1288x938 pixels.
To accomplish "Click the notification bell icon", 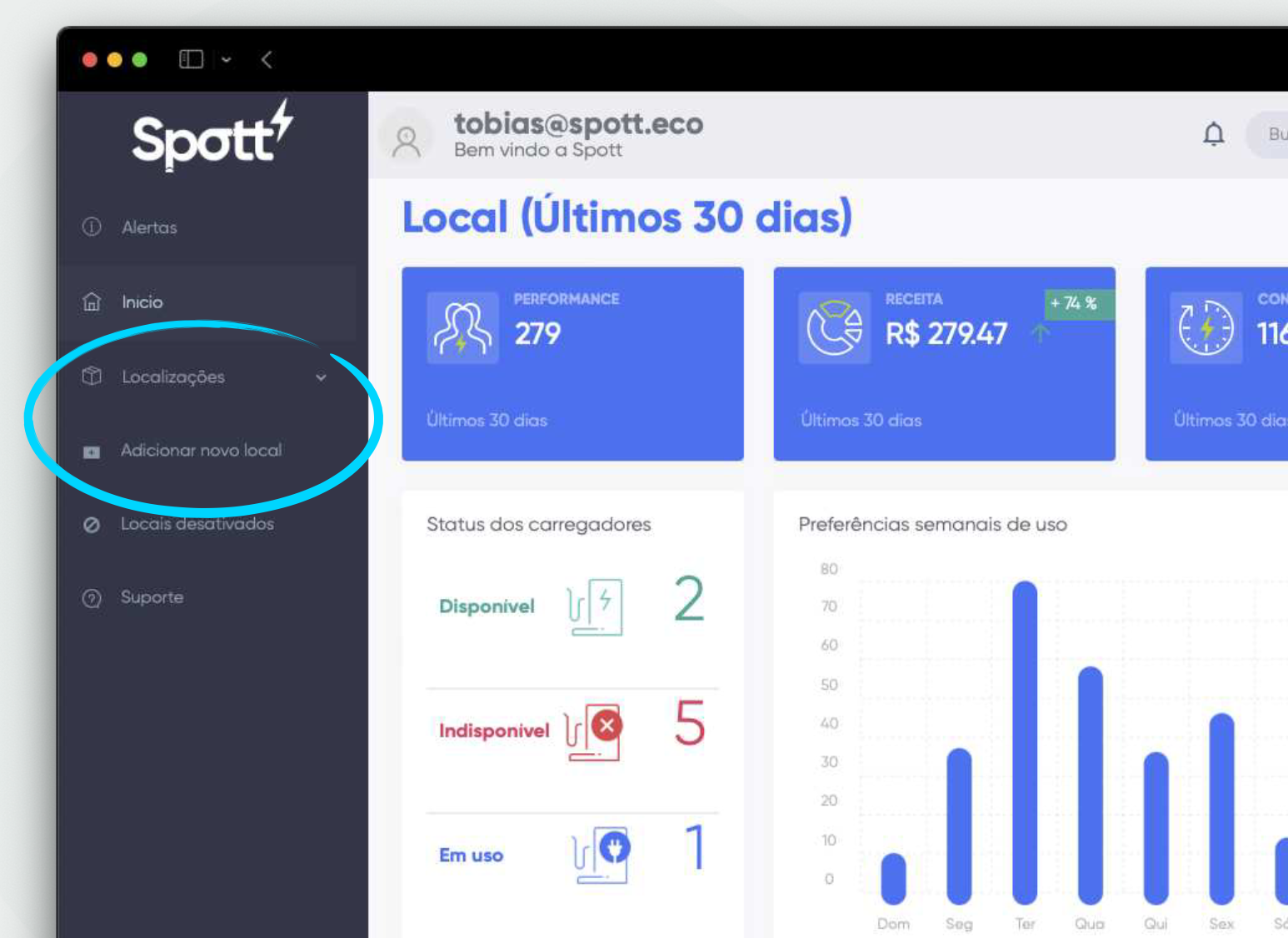I will [1214, 134].
